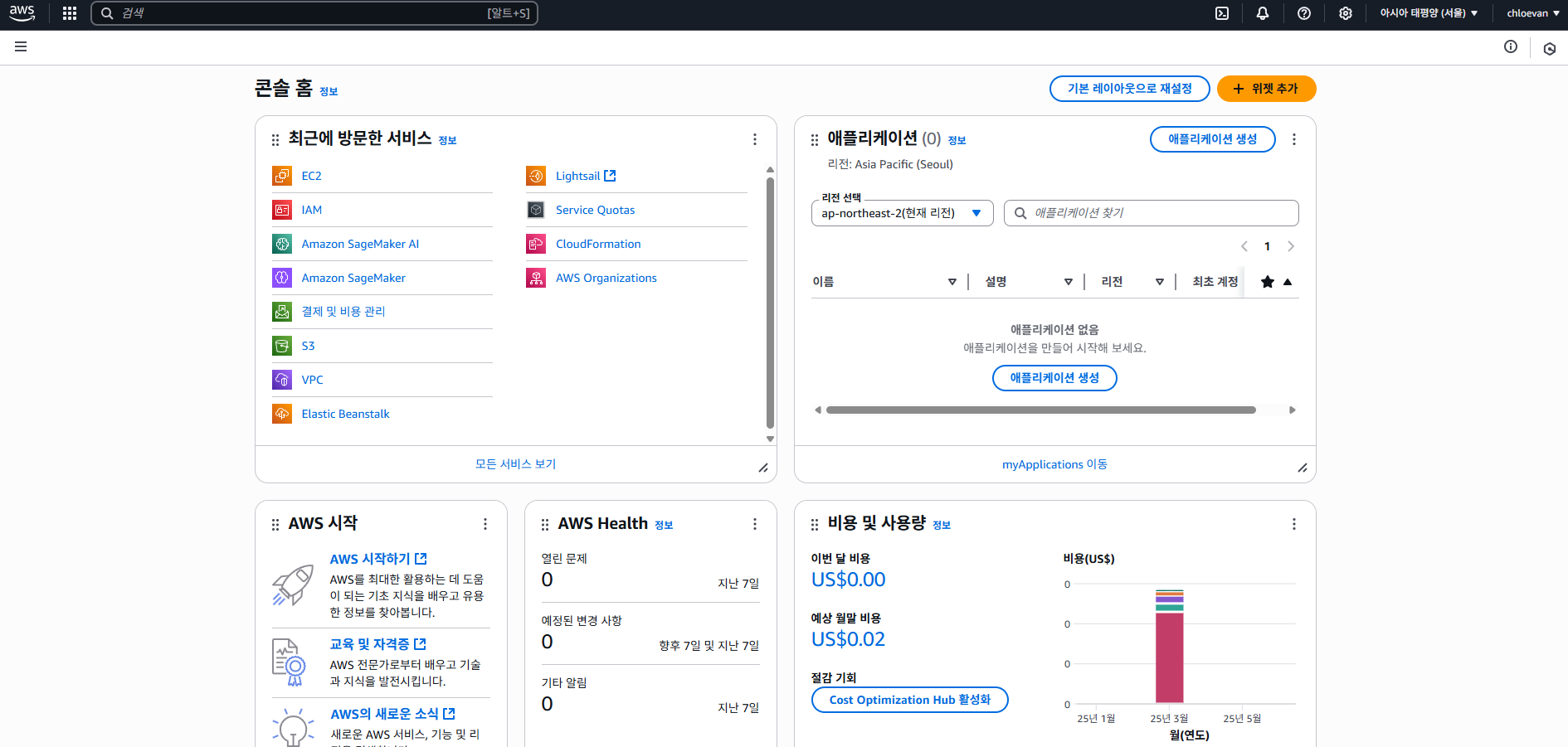Open the settings gear icon

pos(1346,13)
